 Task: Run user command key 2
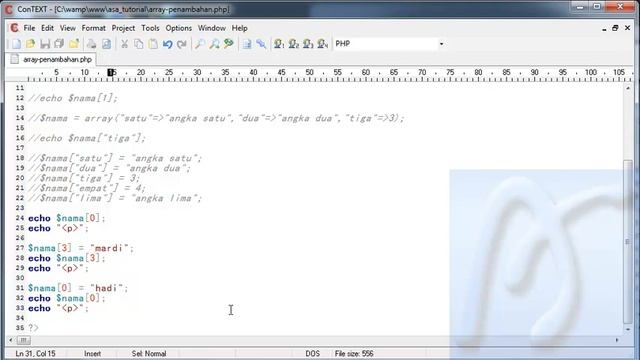click(x=294, y=44)
